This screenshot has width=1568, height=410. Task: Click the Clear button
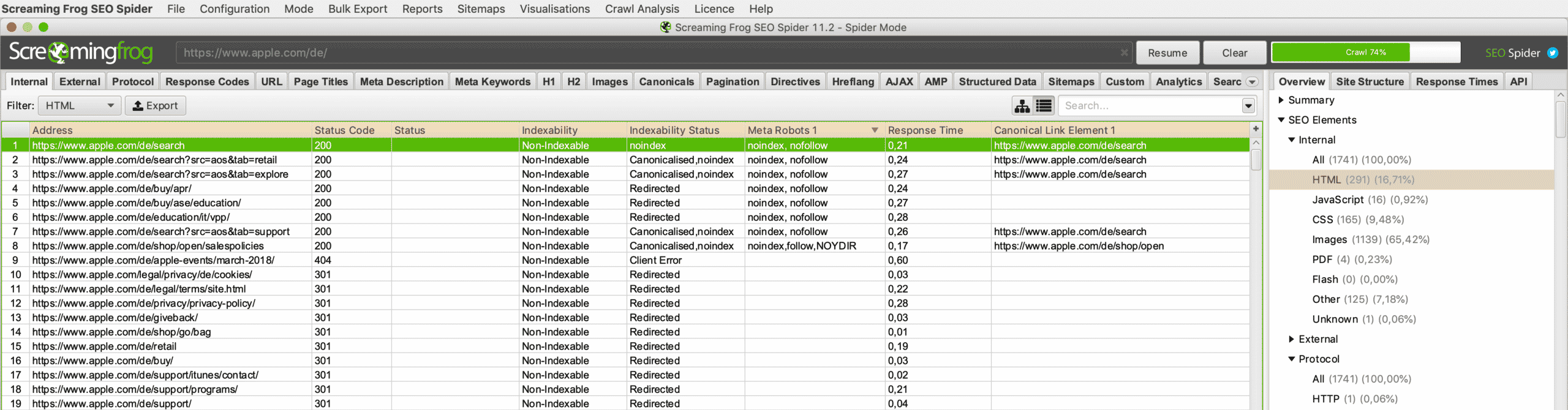point(1234,53)
